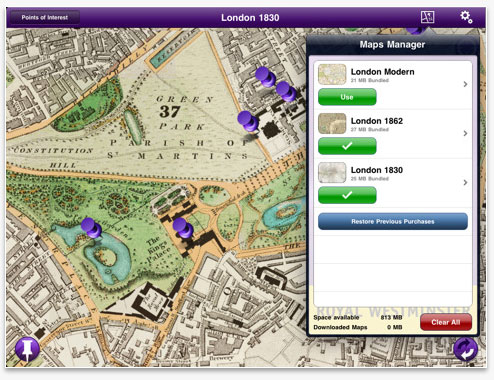Toggle the London 1830 checkmark button
Viewport: 494px width, 380px height.
347,195
